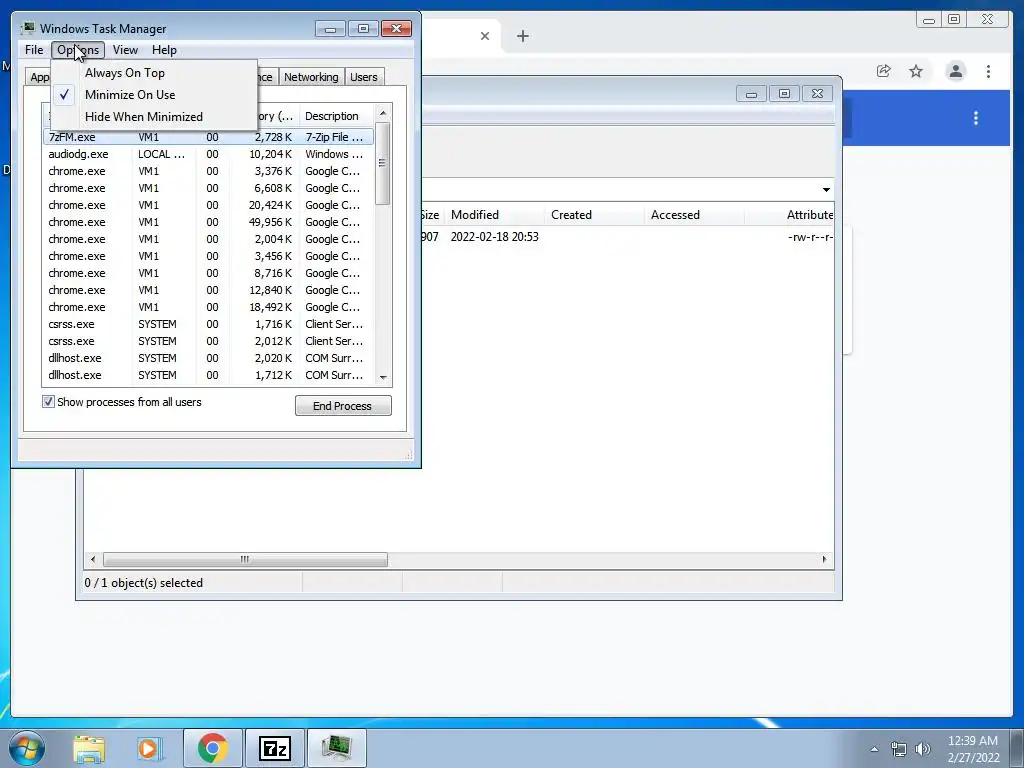Select dllhost.exe using 1,712 K memory
Screen dimensions: 1024x768
pos(208,375)
